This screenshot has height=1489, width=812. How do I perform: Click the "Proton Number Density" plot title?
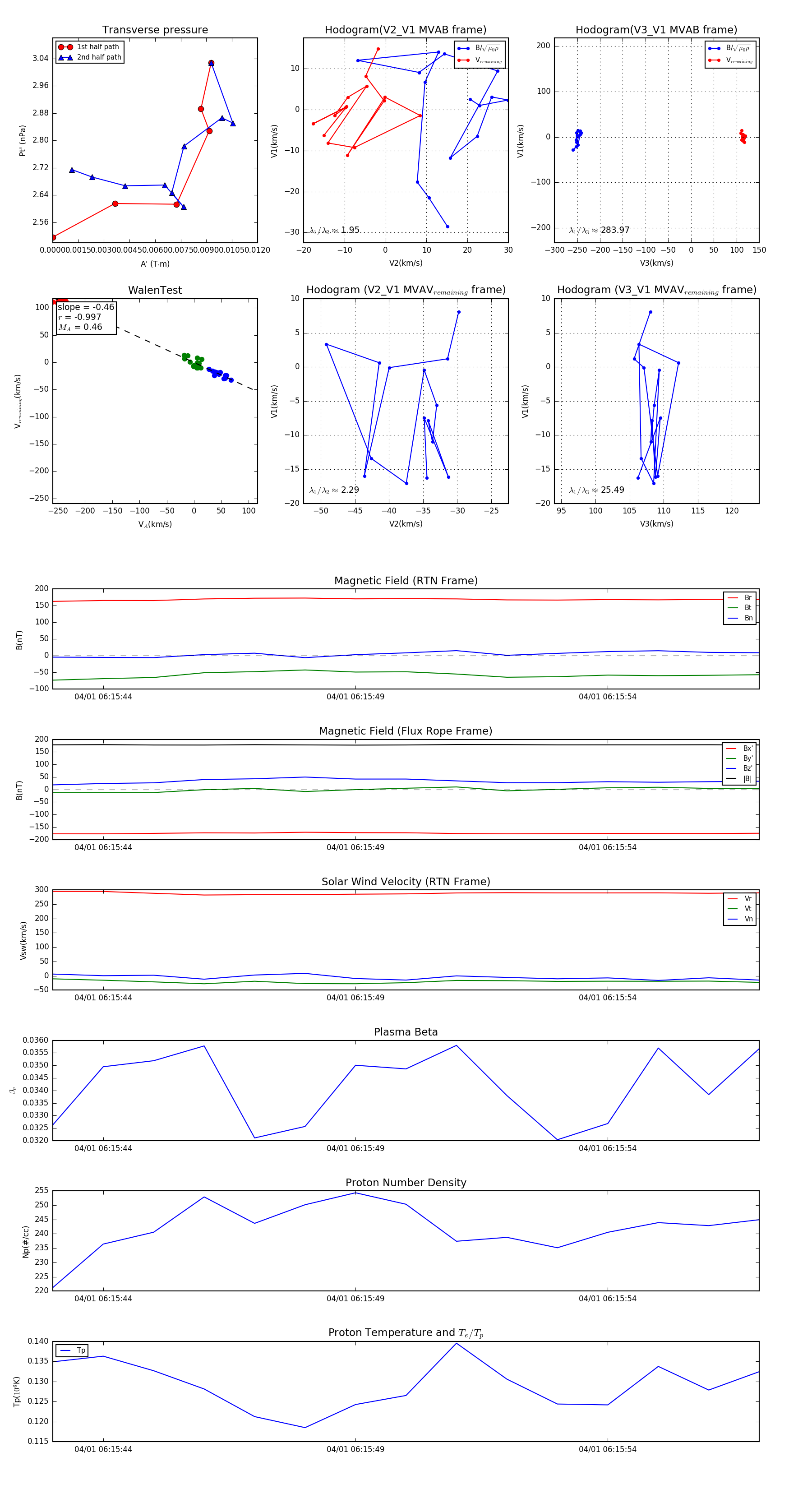click(406, 1183)
